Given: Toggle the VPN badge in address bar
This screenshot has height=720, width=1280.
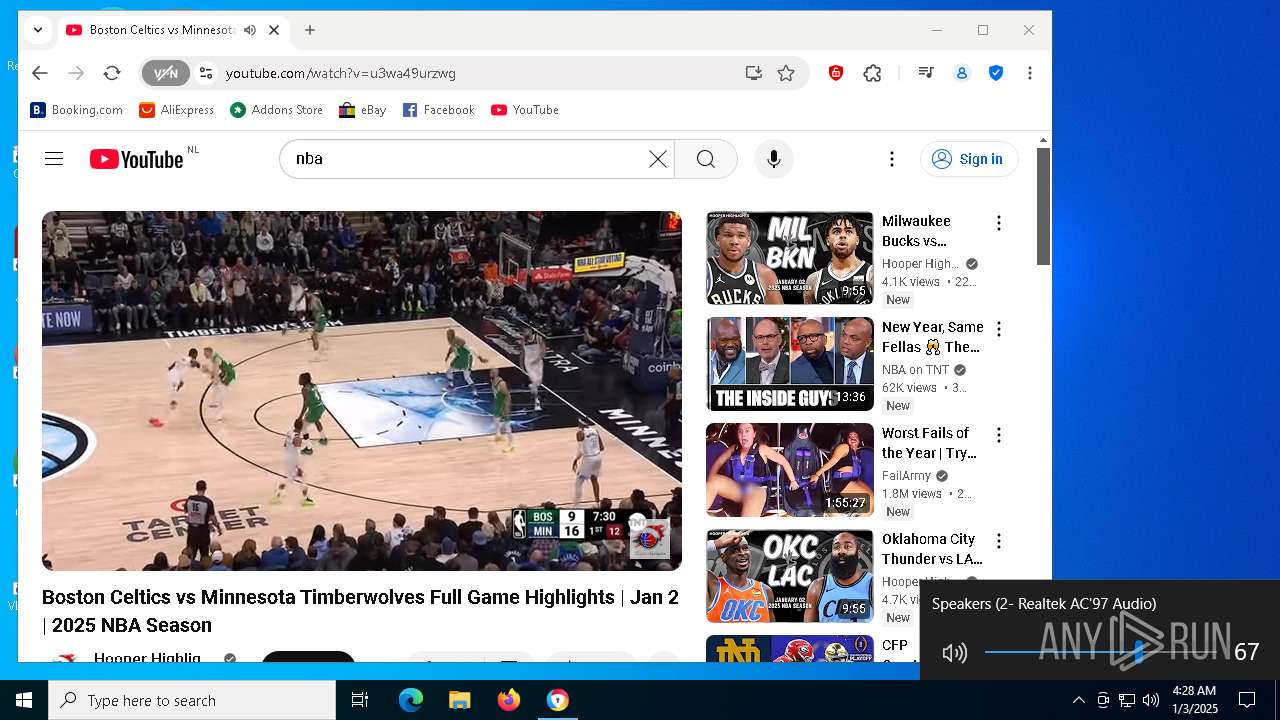Looking at the screenshot, I should point(165,73).
